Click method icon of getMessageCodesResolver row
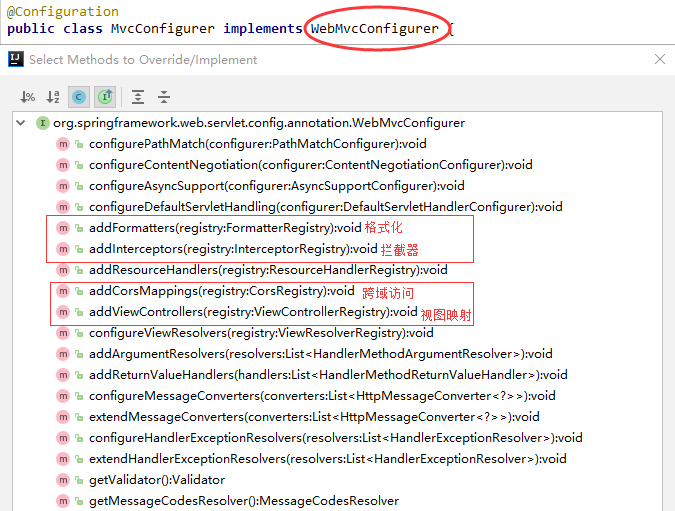 pyautogui.click(x=63, y=501)
